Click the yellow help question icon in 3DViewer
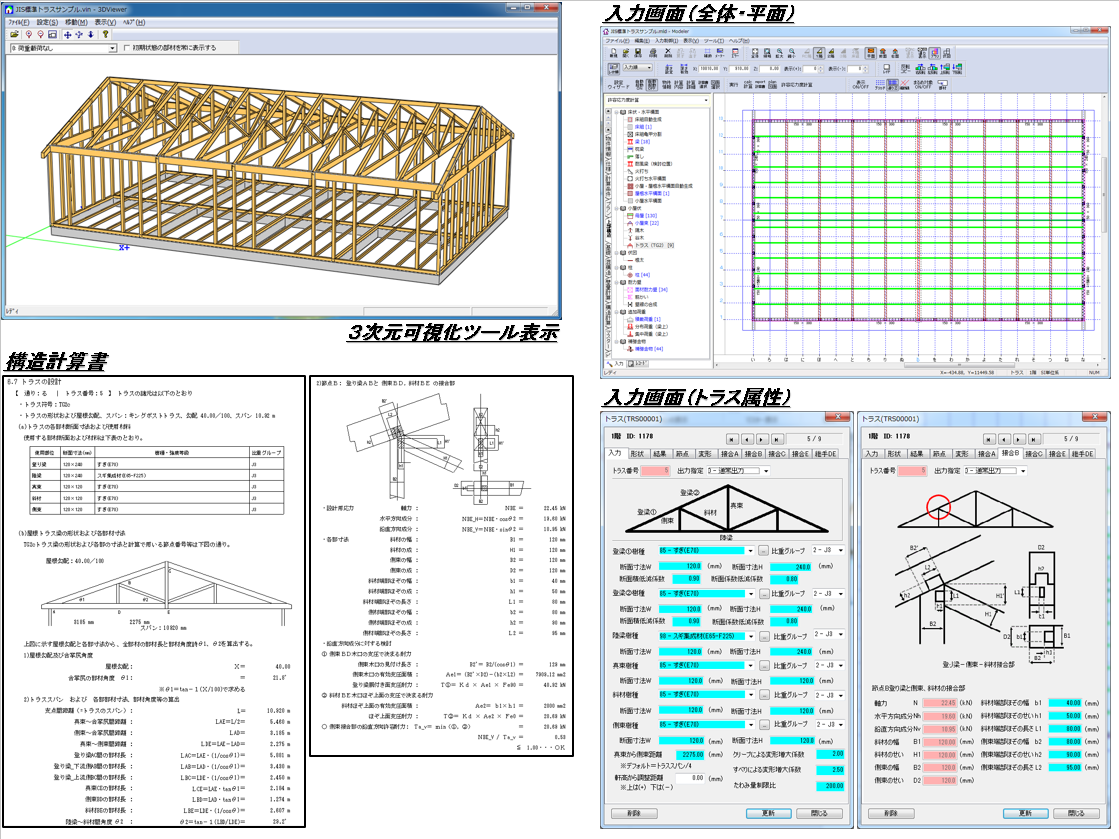Screen dimensions: 1119x839 tap(105, 34)
